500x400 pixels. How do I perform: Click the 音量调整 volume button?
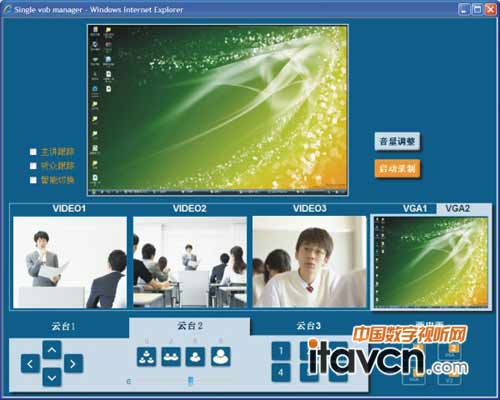click(397, 142)
